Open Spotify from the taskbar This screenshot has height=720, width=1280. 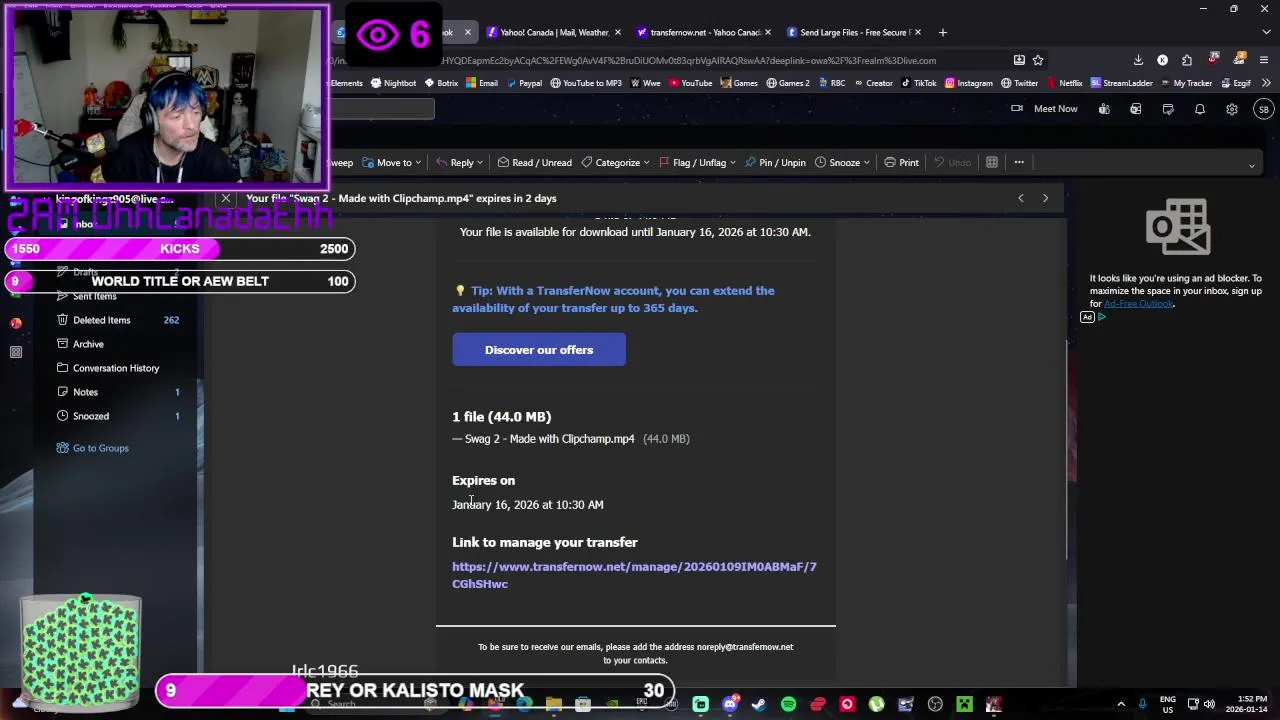(788, 705)
